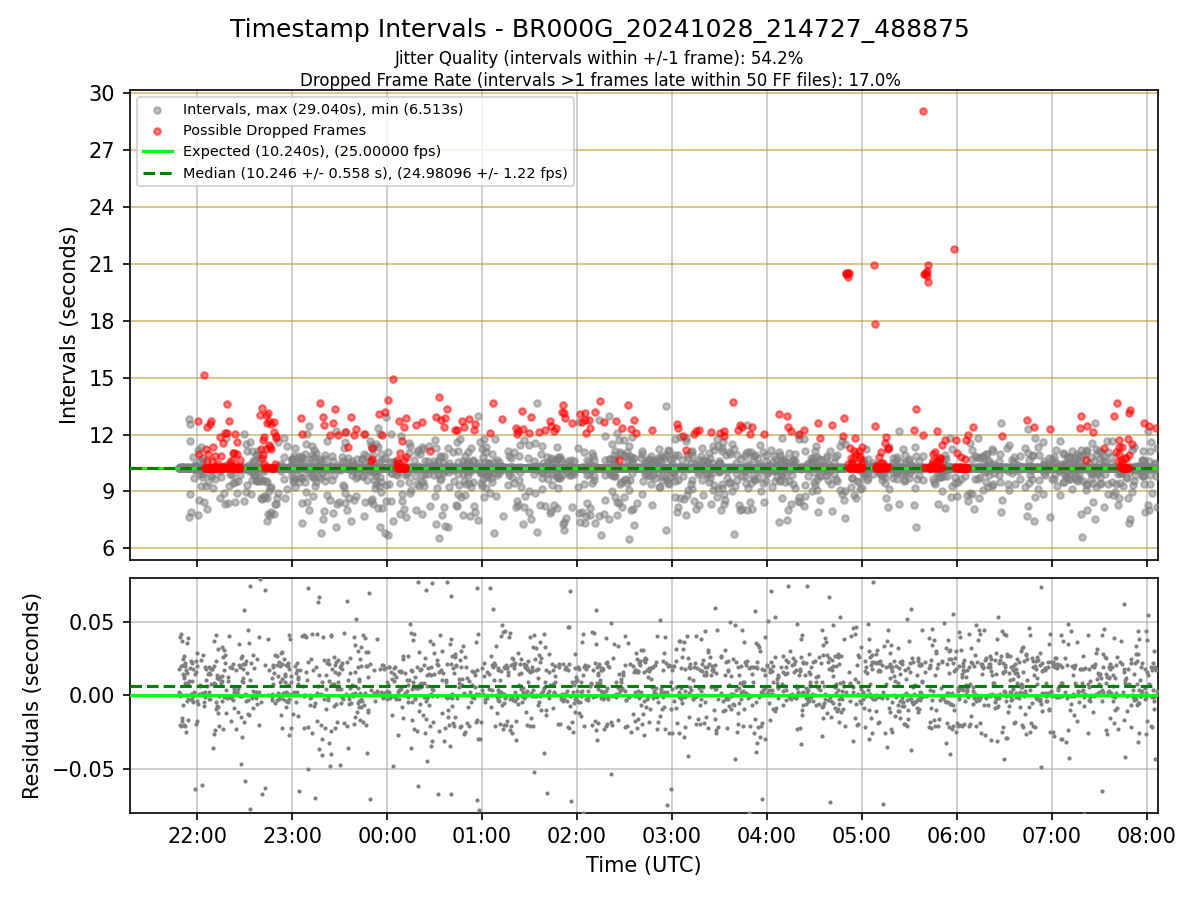The image size is (1200, 900).
Task: Click the 15 tick on intervals axis
Action: point(103,379)
